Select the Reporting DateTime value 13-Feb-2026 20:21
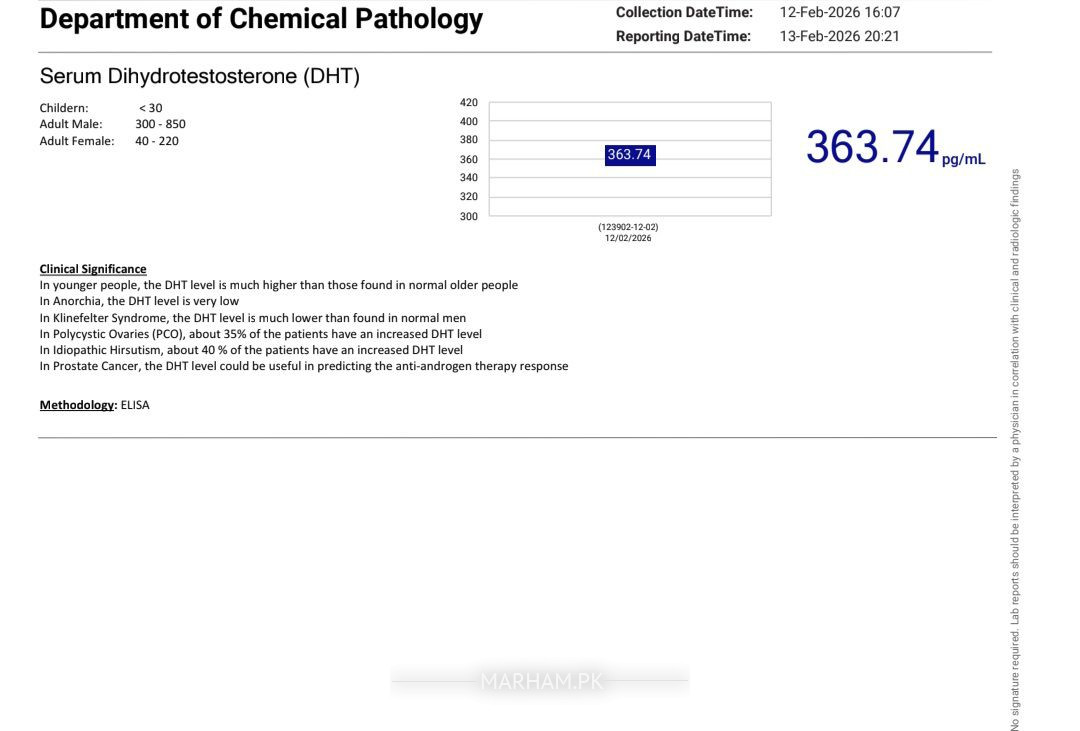Screen dimensions: 1080x731 pos(840,37)
